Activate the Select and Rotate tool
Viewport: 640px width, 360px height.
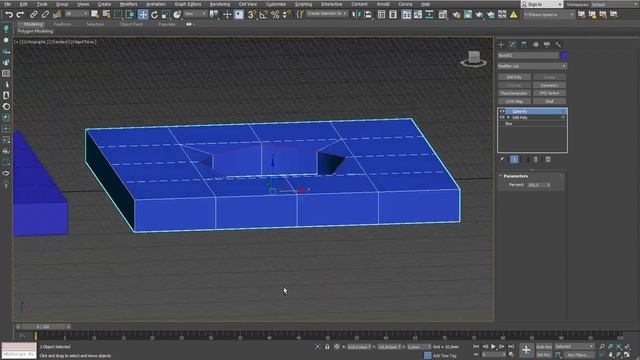(x=154, y=15)
